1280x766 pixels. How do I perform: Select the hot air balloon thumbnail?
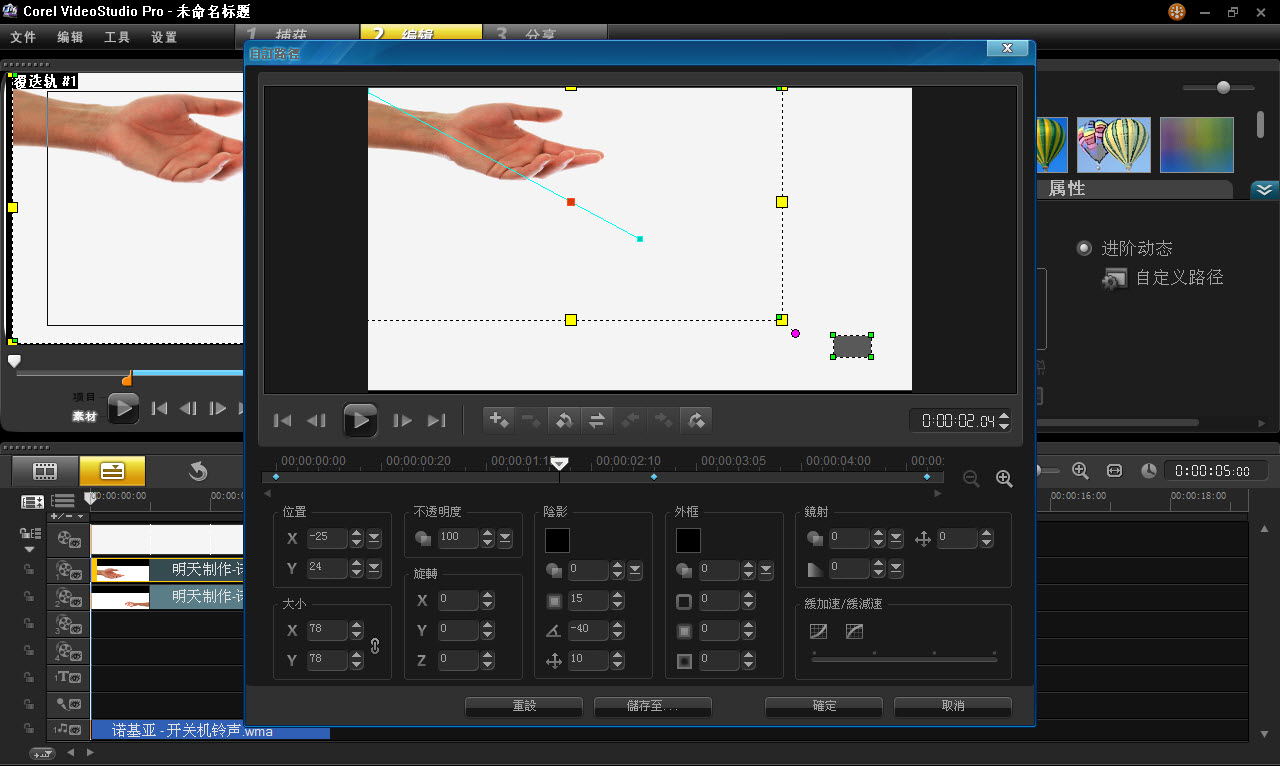point(1114,145)
